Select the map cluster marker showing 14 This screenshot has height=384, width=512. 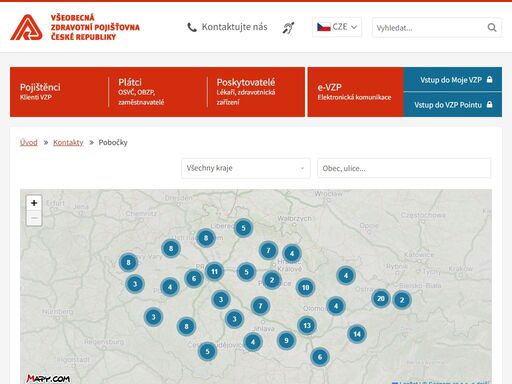coord(357,334)
